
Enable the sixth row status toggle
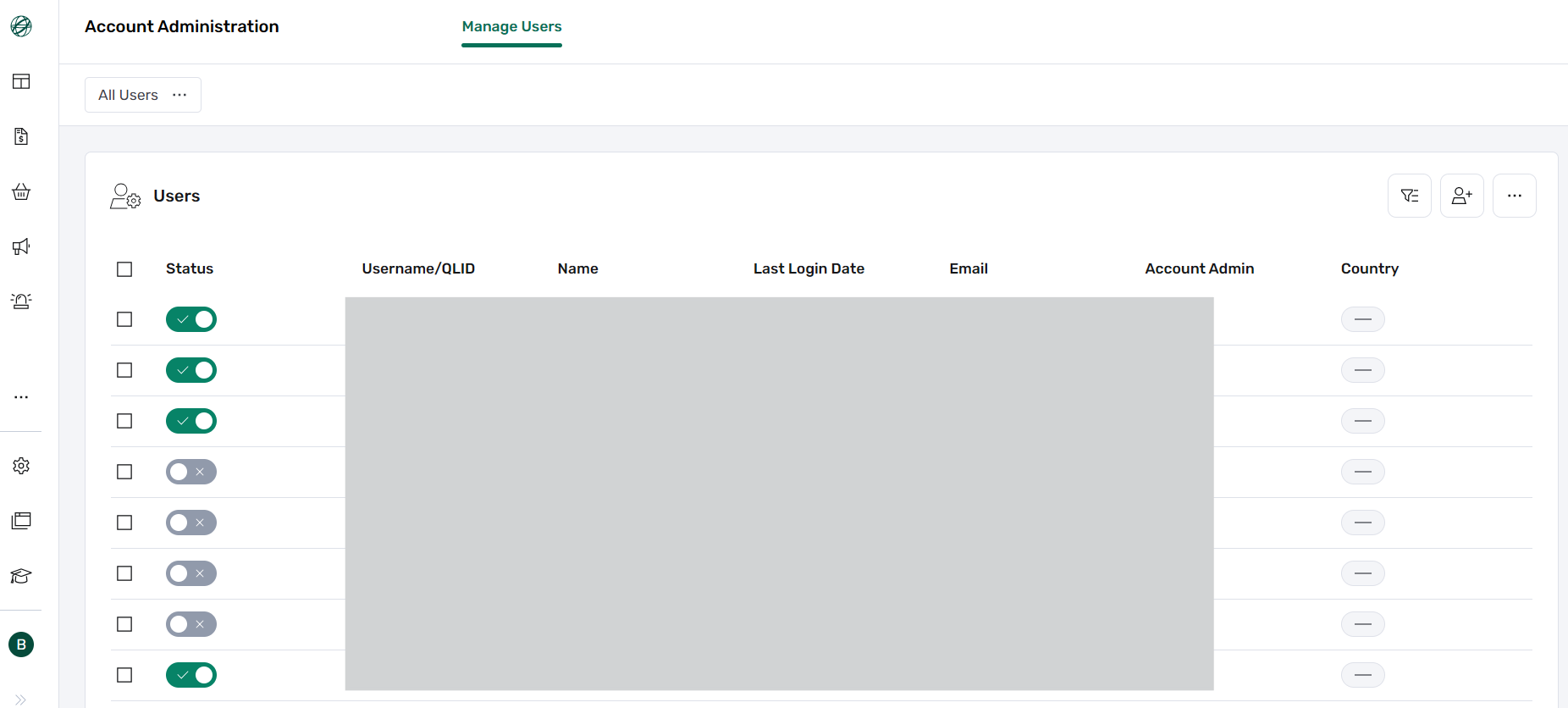coord(191,573)
